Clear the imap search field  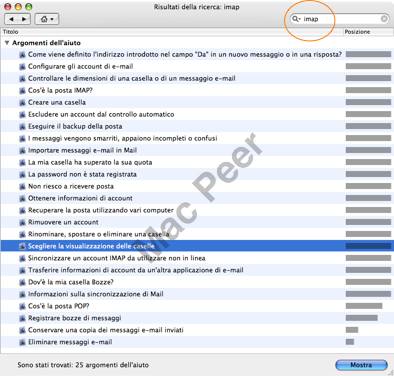tap(384, 19)
